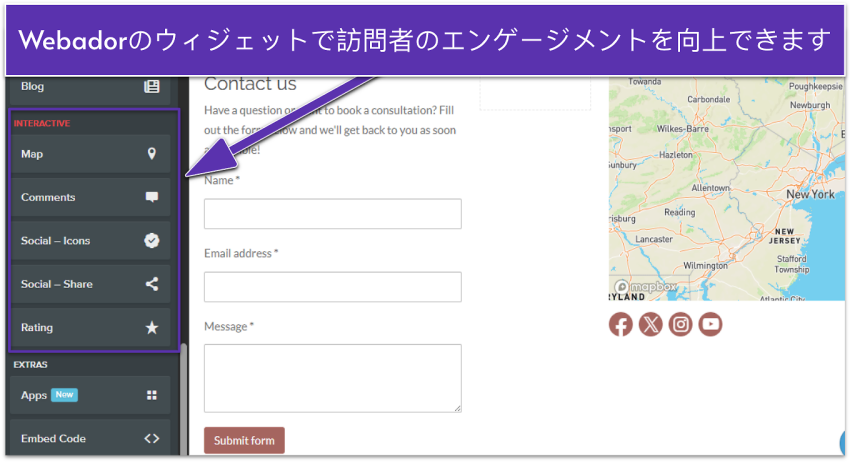Click the mapbox logo on map

645,287
